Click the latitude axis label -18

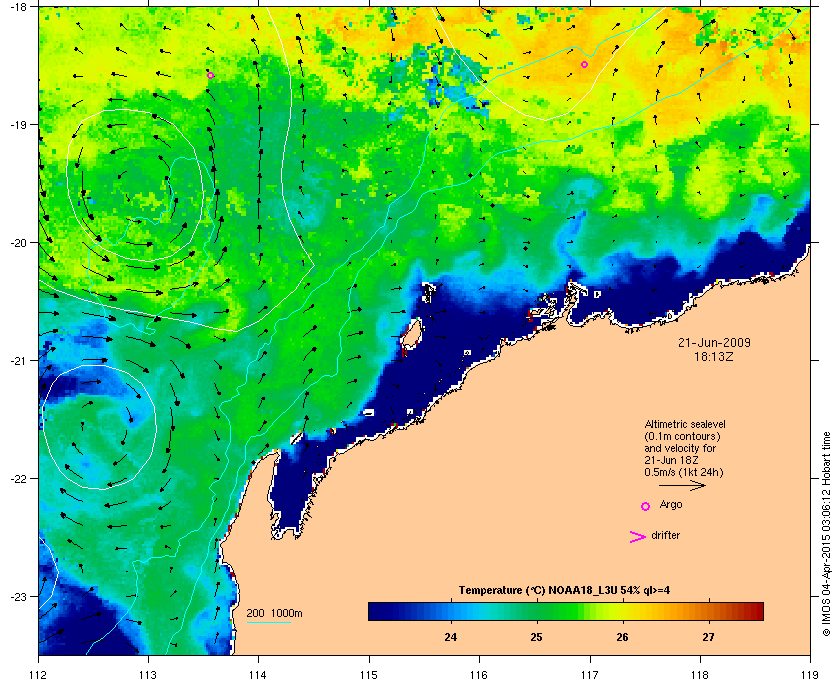coord(19,6)
